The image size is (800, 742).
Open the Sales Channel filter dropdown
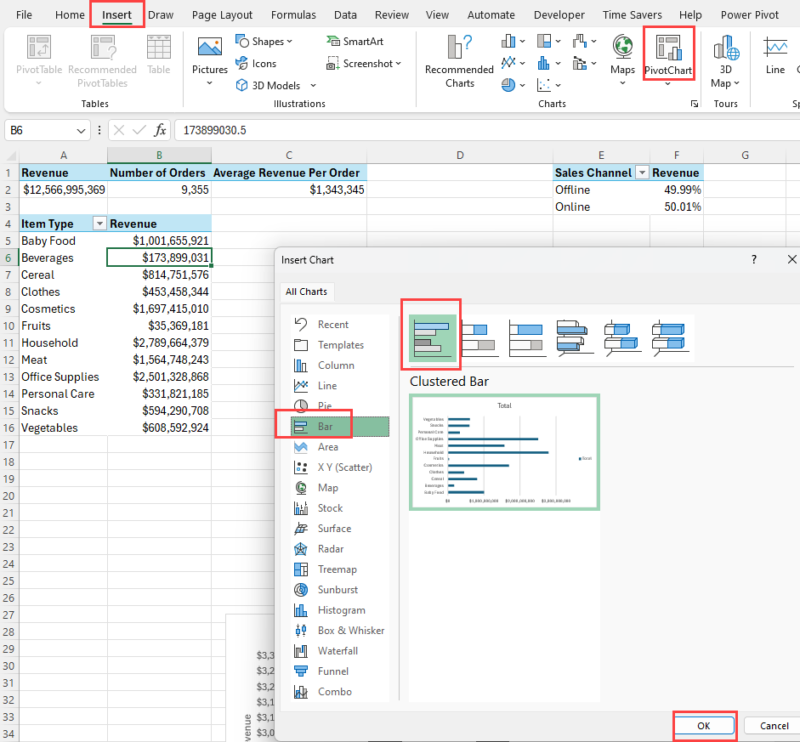641,172
